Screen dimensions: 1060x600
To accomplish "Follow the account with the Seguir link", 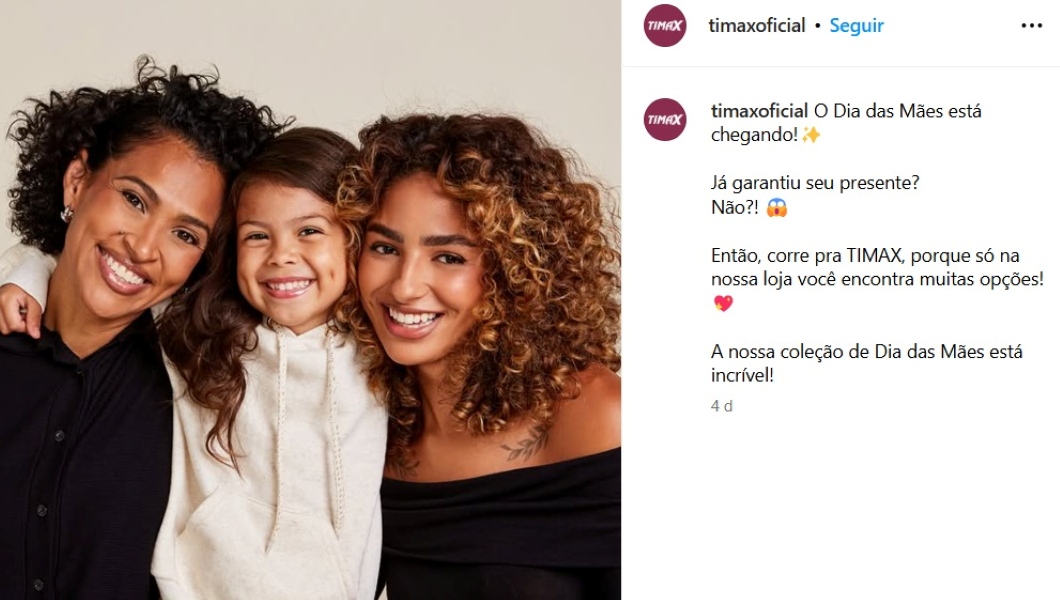I will click(x=857, y=26).
